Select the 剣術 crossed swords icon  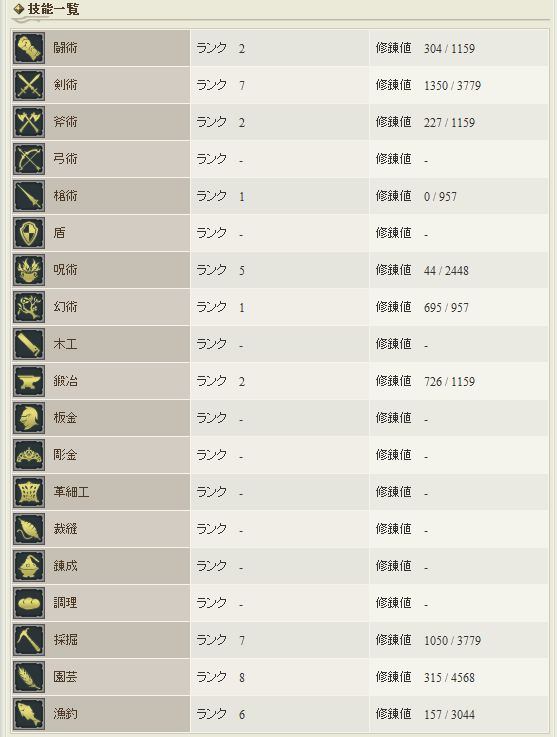(29, 85)
